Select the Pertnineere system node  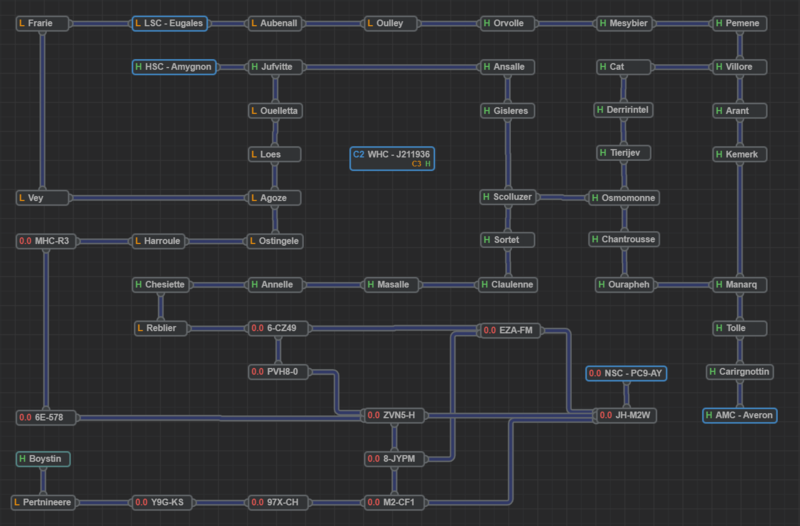tap(43, 502)
